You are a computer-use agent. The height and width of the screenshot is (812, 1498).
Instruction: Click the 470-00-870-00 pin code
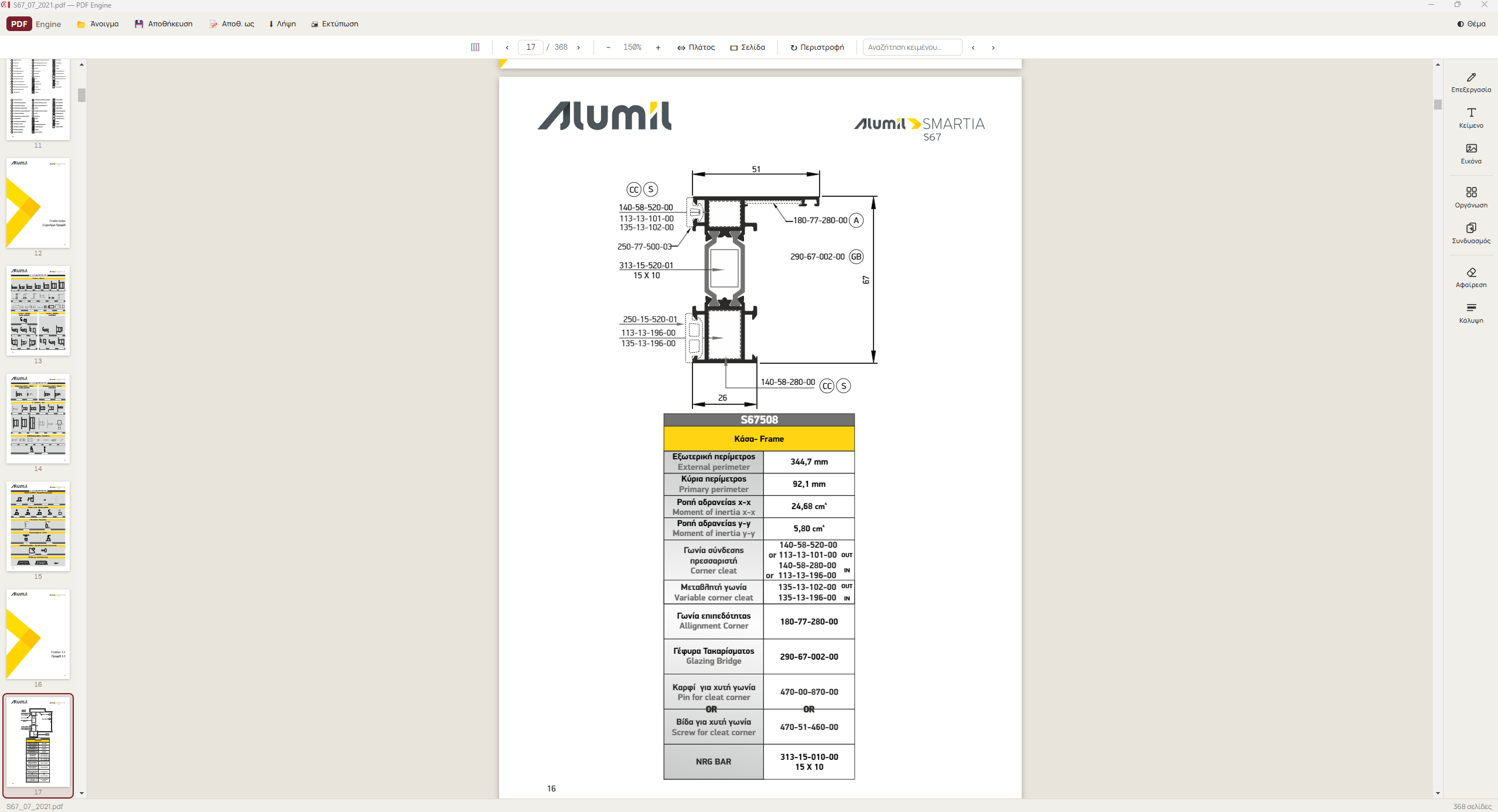809,691
